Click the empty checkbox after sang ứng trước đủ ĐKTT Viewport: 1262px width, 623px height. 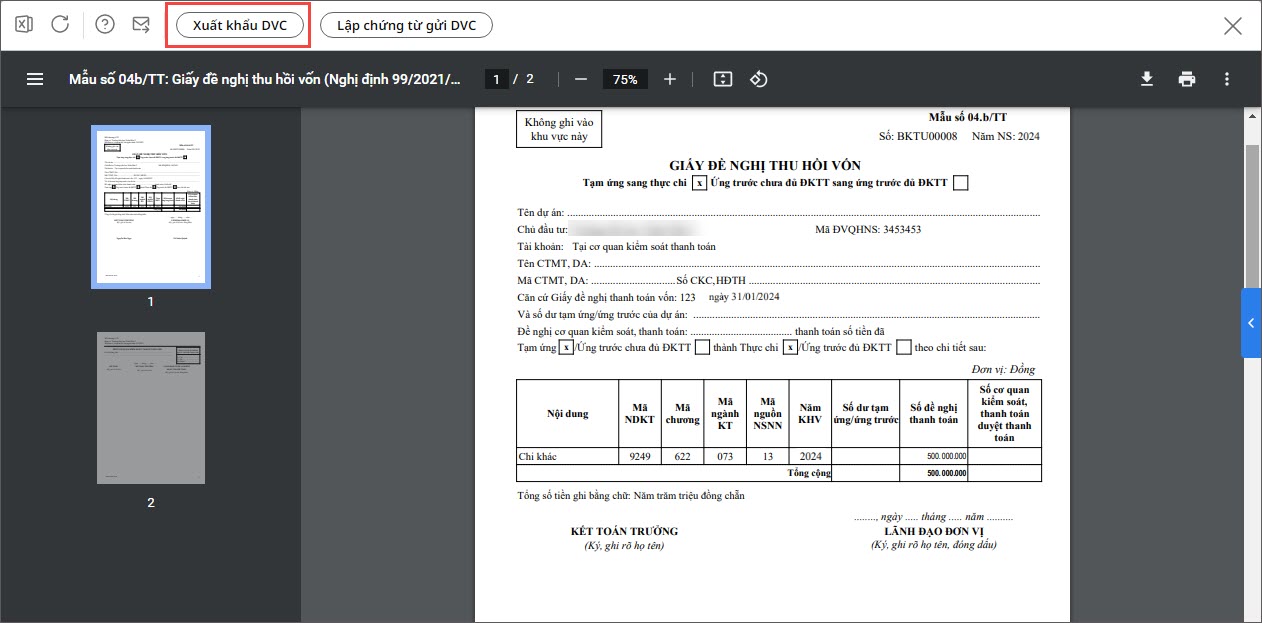(x=961, y=183)
